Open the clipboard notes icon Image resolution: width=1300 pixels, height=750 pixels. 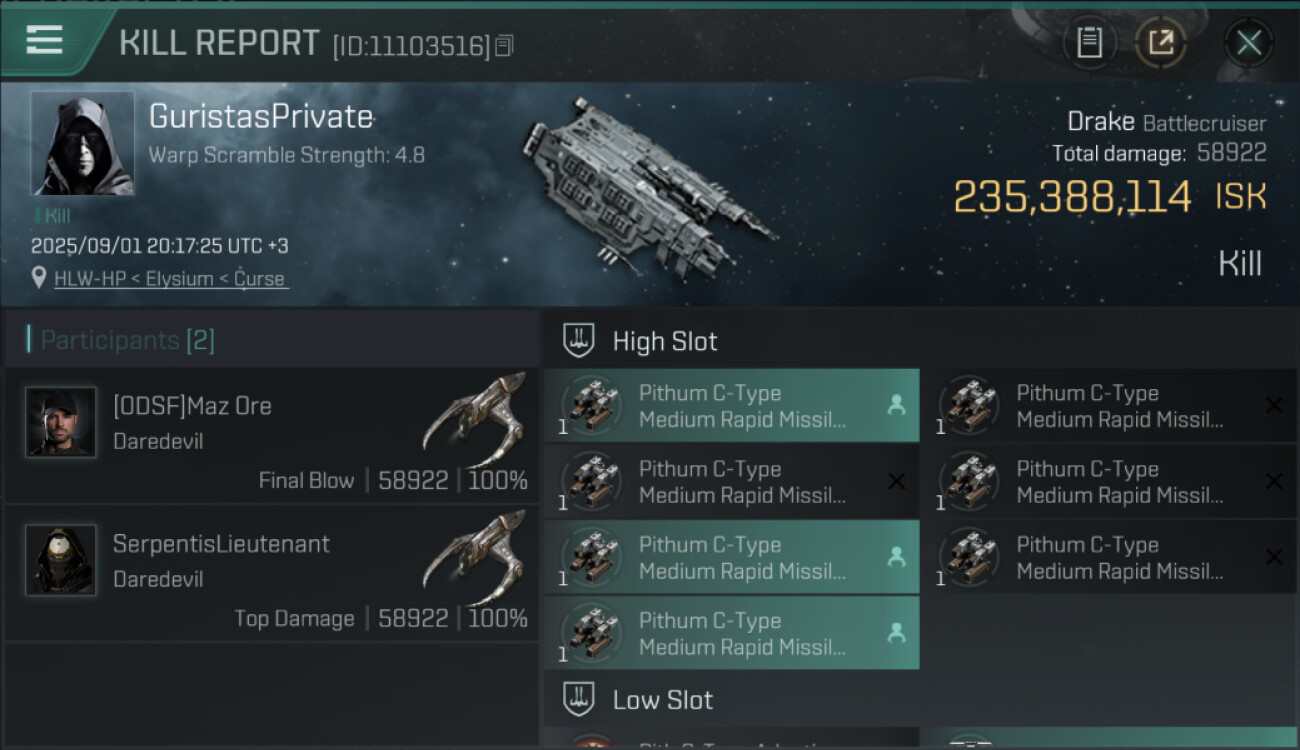pos(1089,43)
